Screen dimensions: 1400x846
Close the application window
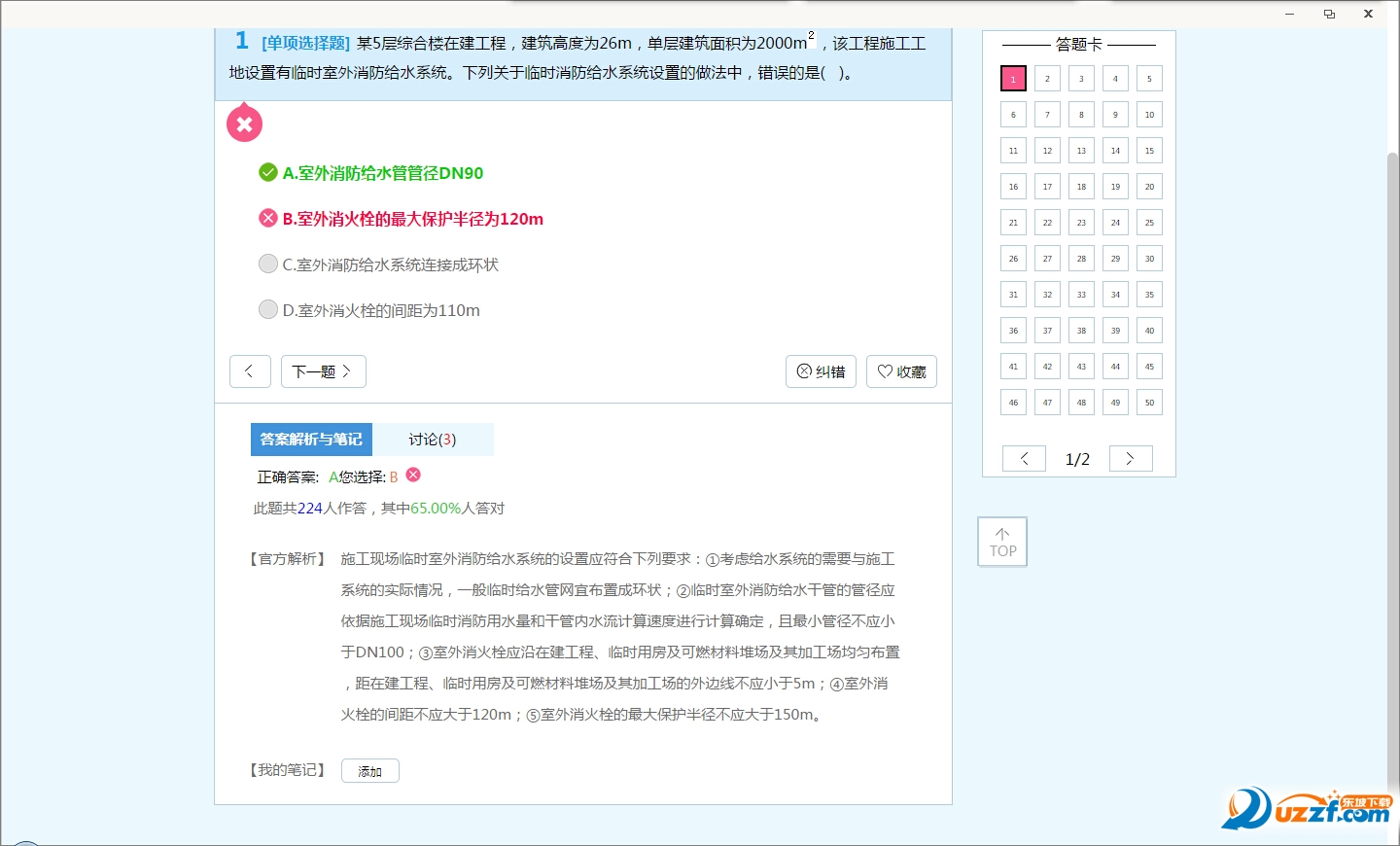point(1368,14)
